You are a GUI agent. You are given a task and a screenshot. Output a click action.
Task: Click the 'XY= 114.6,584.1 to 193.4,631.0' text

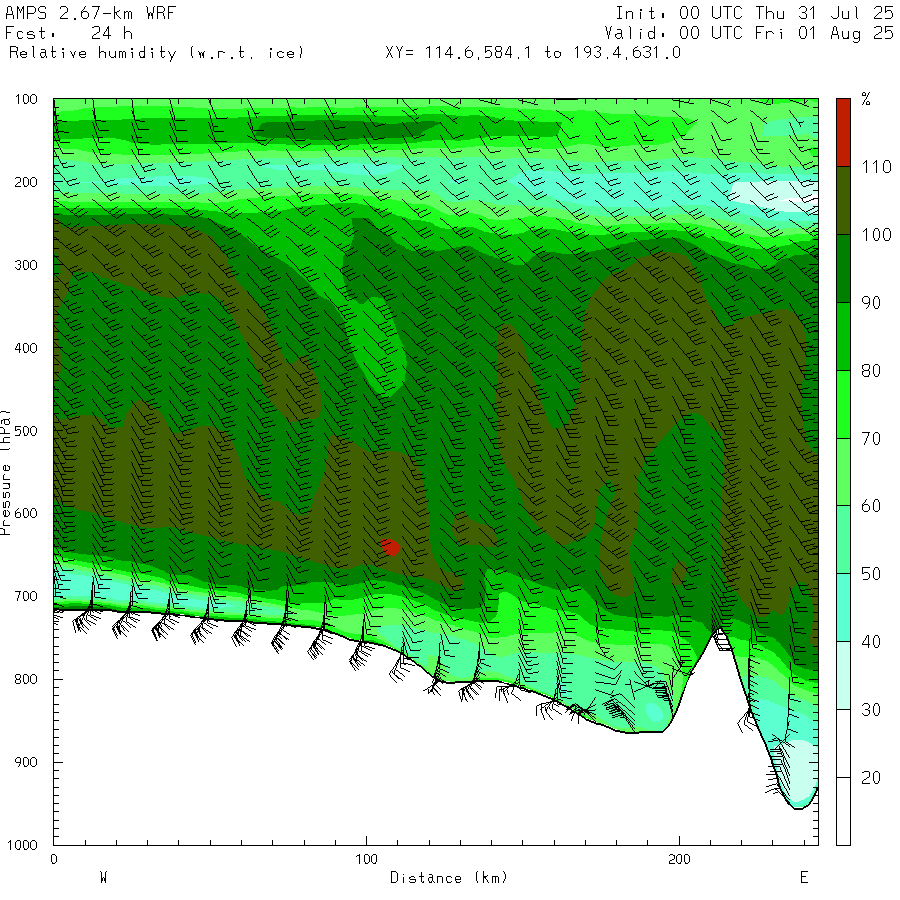pos(533,53)
